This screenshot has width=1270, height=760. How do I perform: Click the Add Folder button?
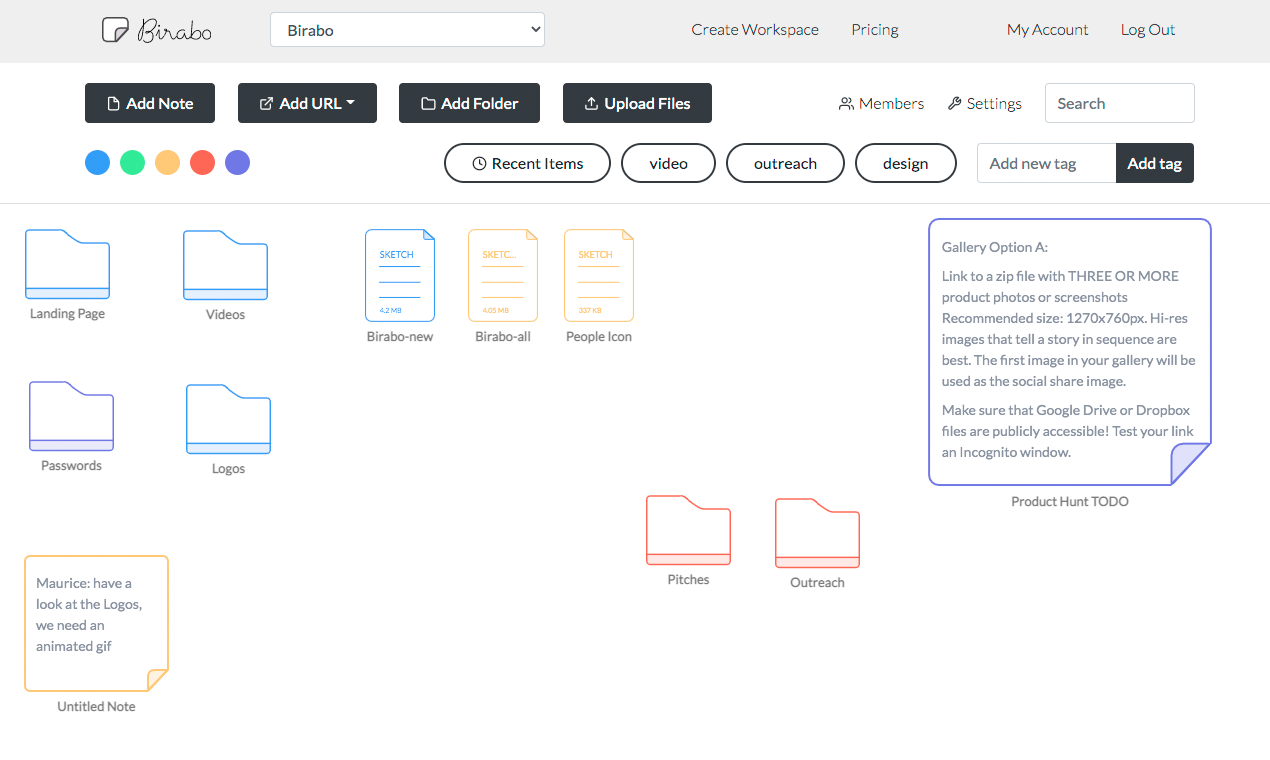470,103
